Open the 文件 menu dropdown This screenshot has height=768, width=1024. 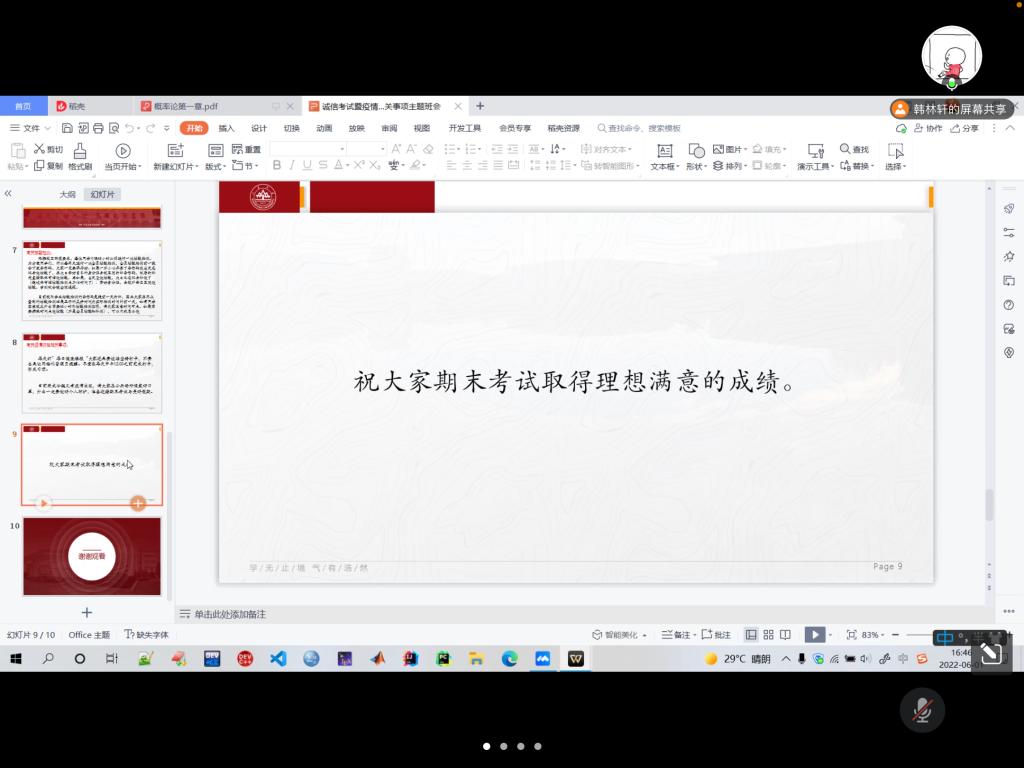tap(31, 128)
